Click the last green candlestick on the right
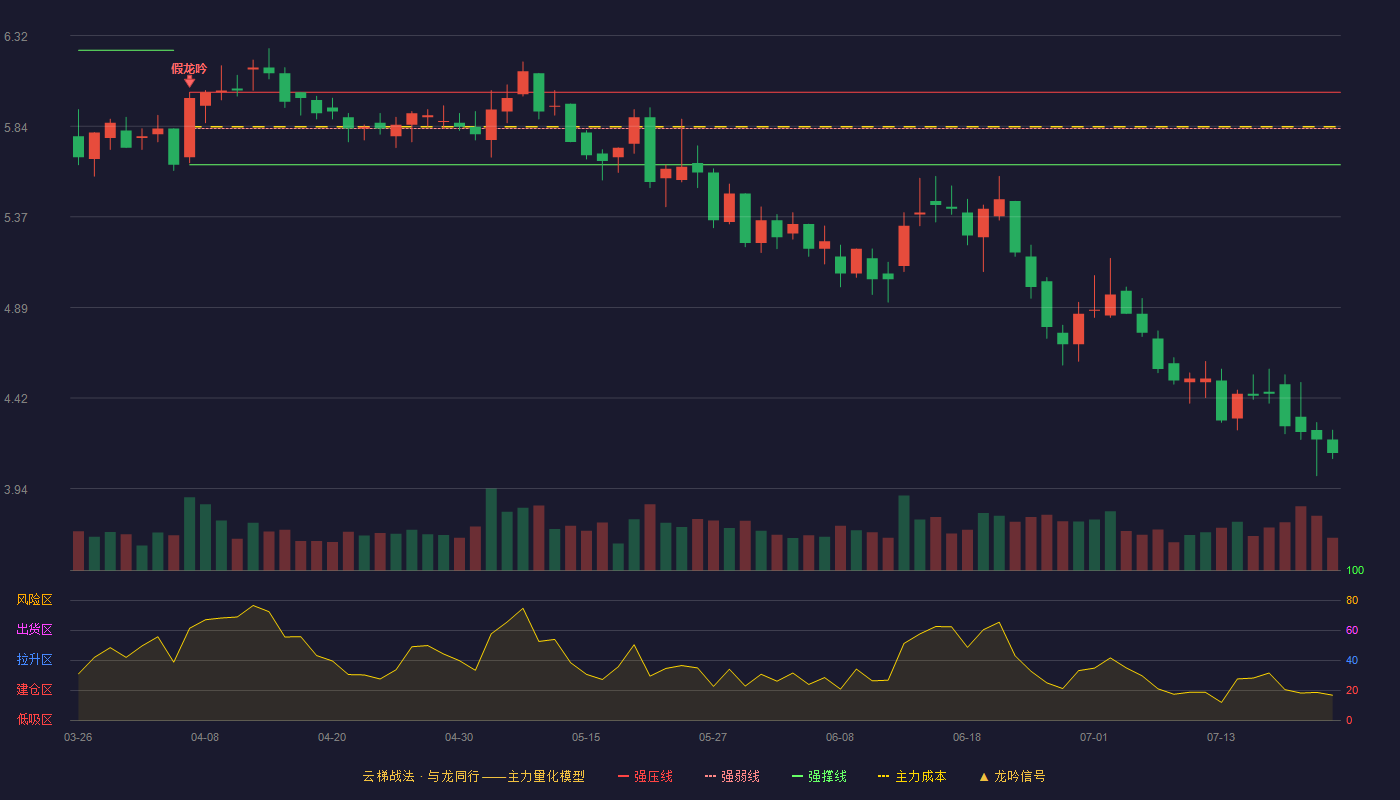The height and width of the screenshot is (800, 1400). tap(1332, 446)
